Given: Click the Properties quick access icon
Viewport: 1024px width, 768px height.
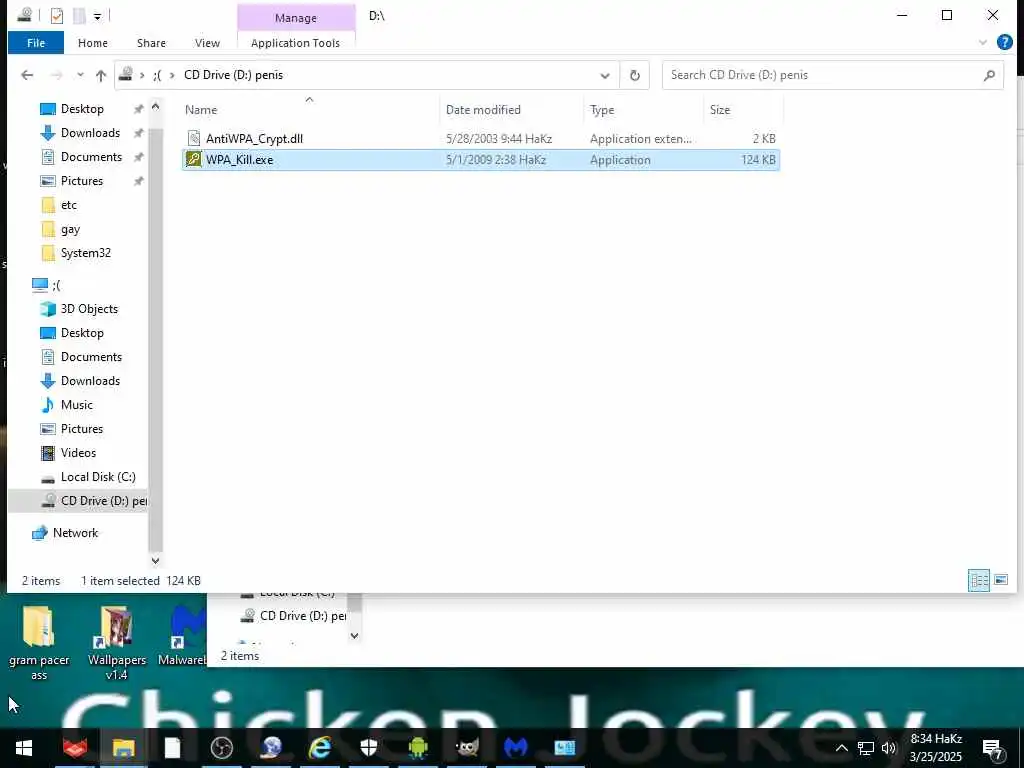Looking at the screenshot, I should tap(57, 15).
